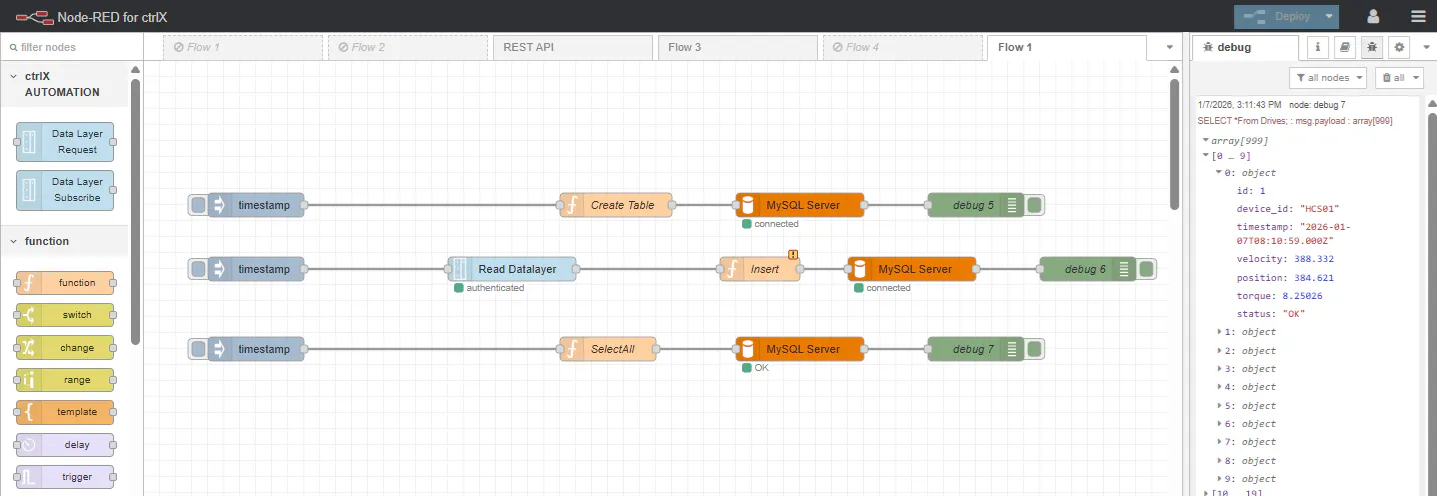Select the Read Datalayer node
Screen dimensions: 1437x496
(x=512, y=269)
